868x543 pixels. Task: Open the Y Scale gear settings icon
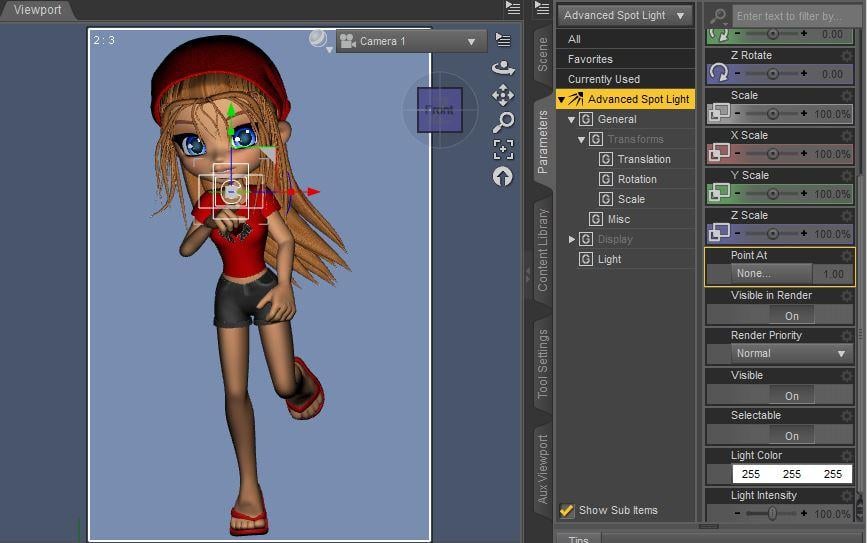846,175
